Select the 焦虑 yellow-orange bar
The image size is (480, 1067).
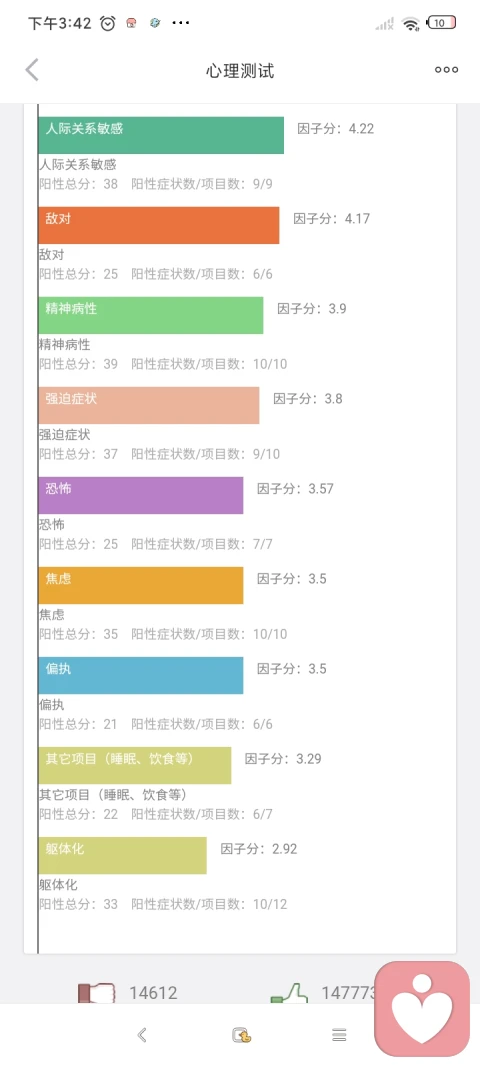pos(141,585)
